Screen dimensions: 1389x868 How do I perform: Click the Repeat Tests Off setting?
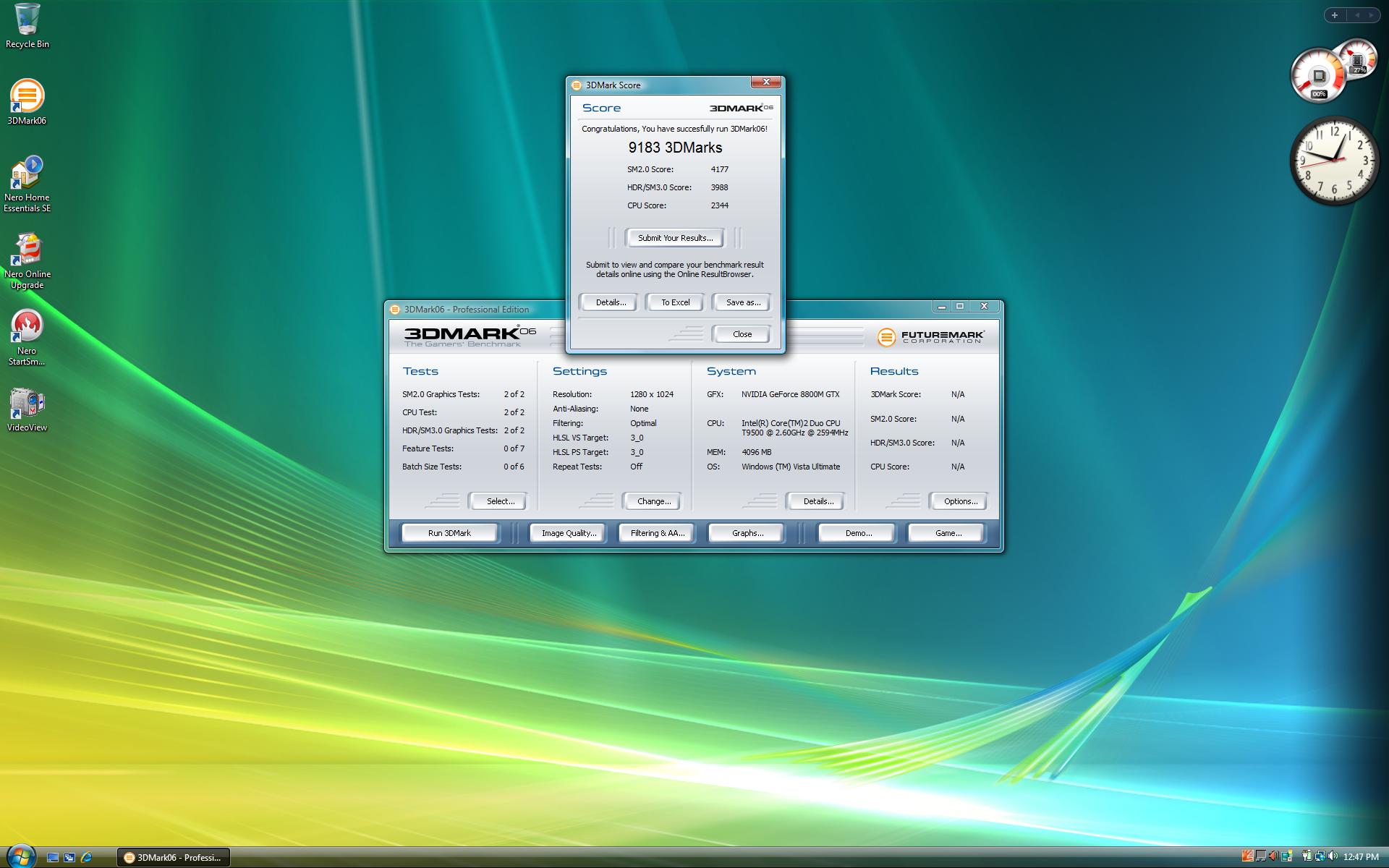pos(597,467)
